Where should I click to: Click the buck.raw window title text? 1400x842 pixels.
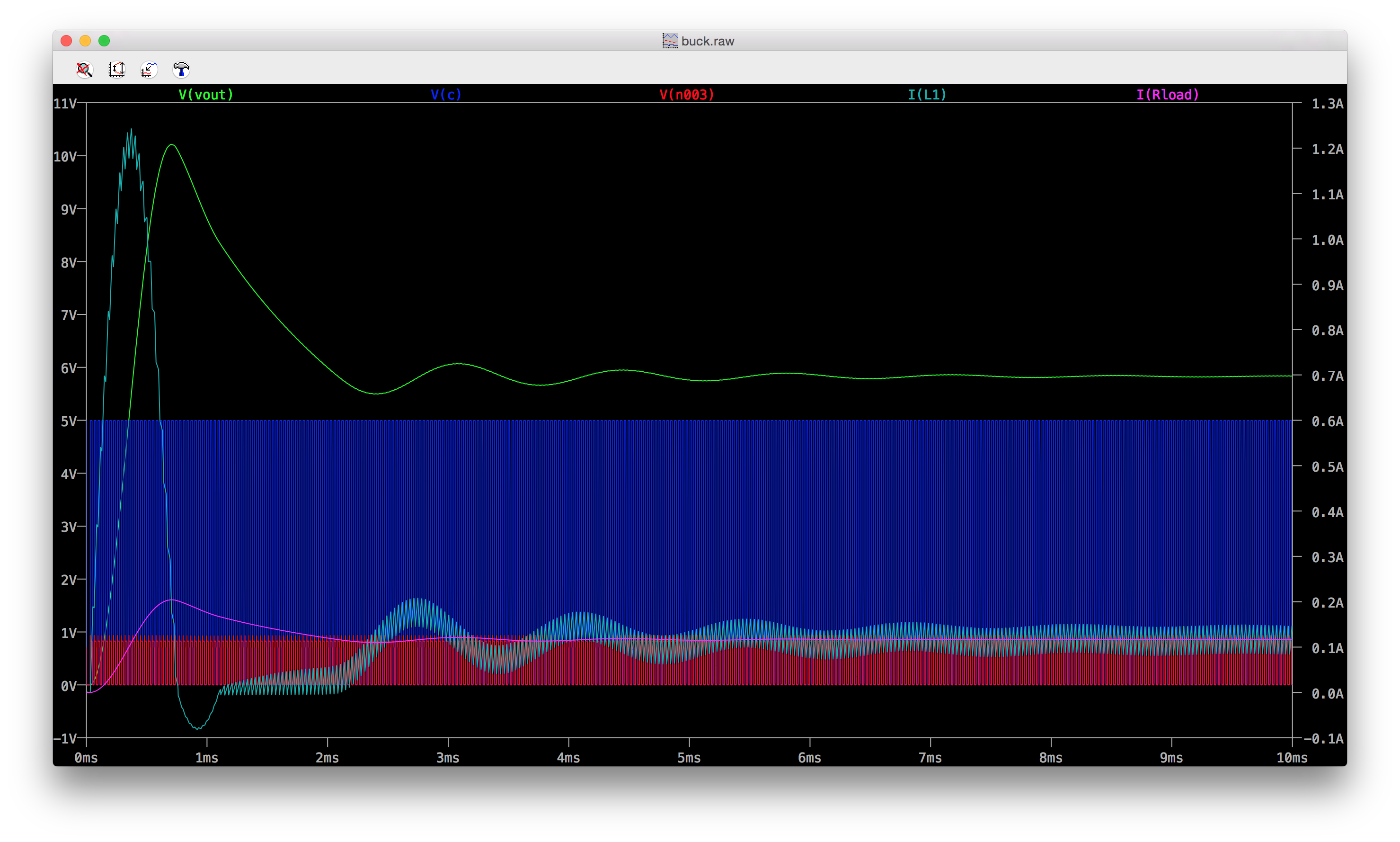[x=708, y=41]
